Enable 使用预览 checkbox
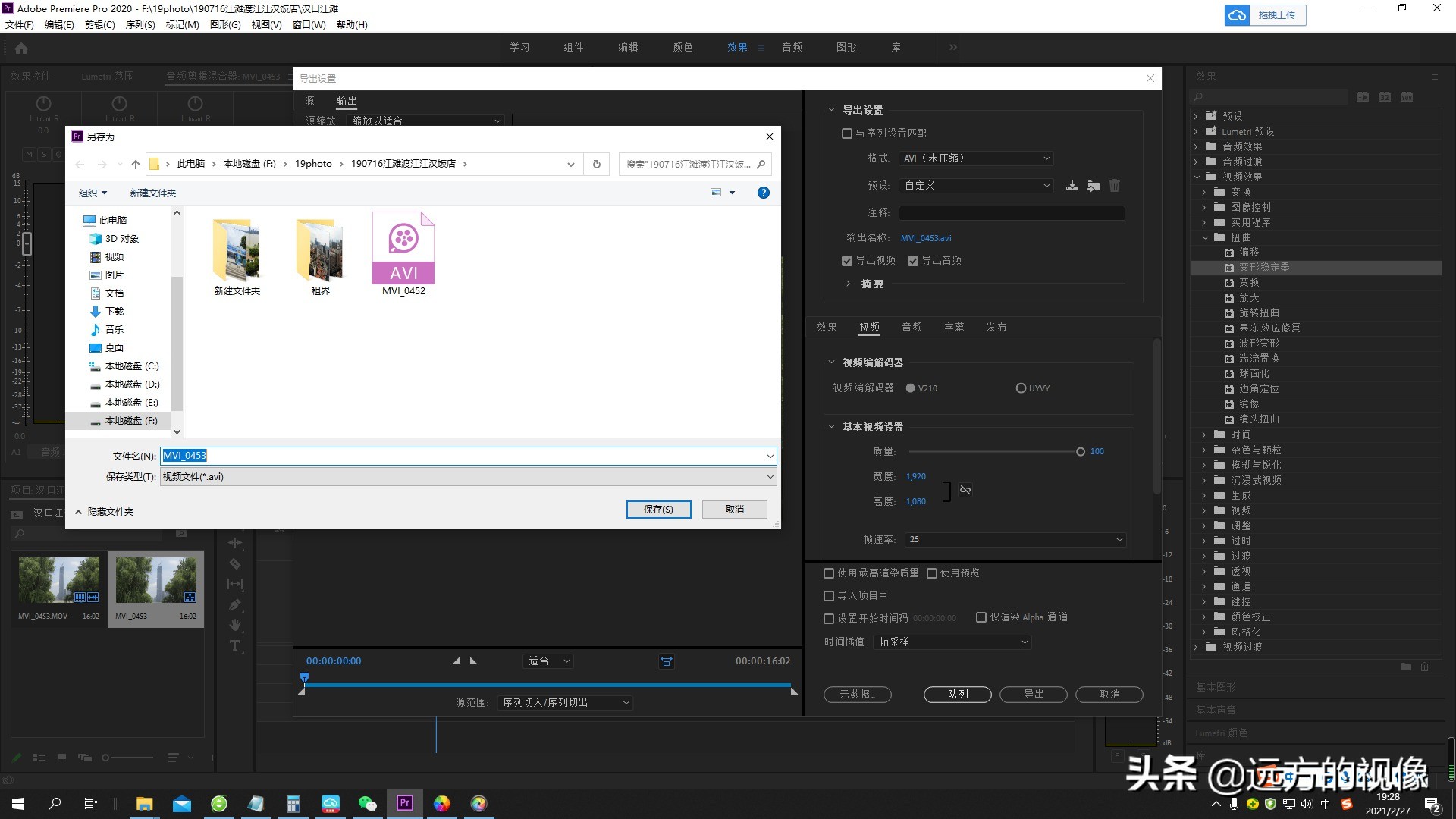1456x819 pixels. pyautogui.click(x=932, y=573)
